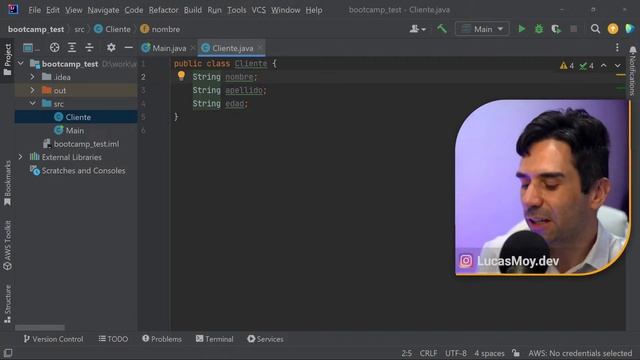Collapse all in Project tree
Image resolution: width=640 pixels, height=360 pixels.
[89, 48]
